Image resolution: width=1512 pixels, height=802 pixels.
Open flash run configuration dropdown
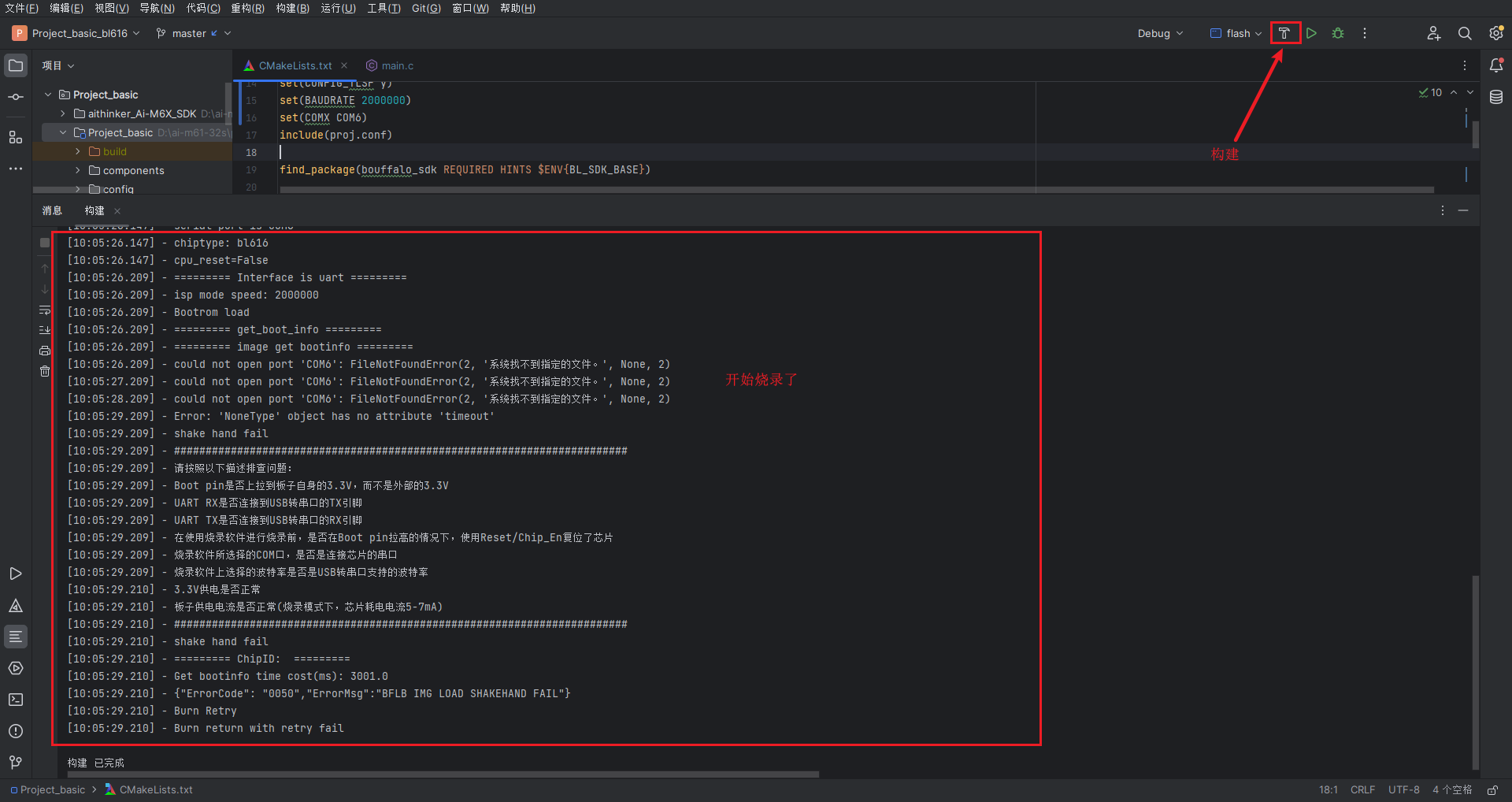(1236, 33)
